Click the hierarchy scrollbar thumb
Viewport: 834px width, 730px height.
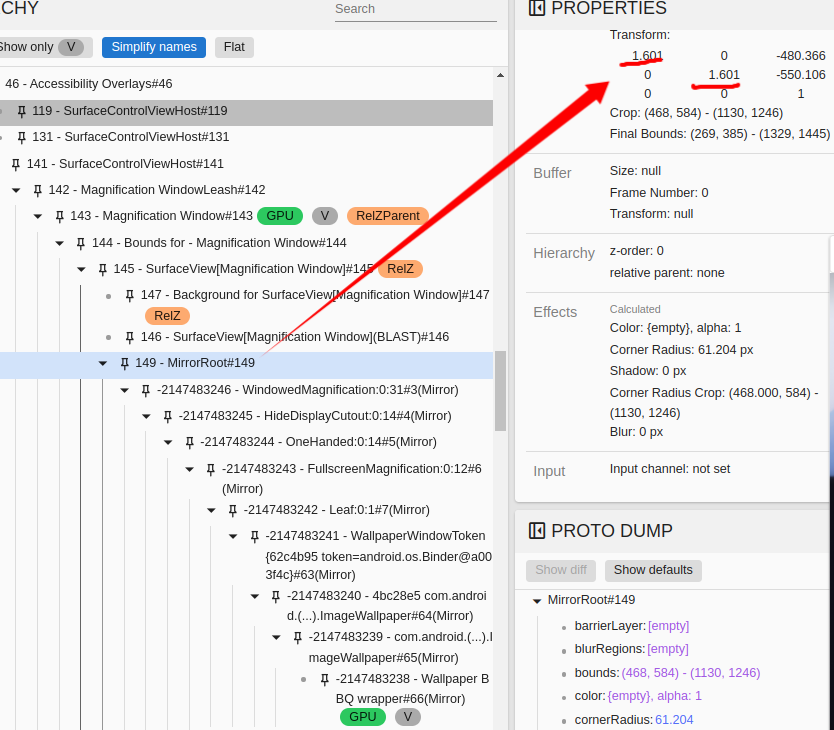pos(500,391)
